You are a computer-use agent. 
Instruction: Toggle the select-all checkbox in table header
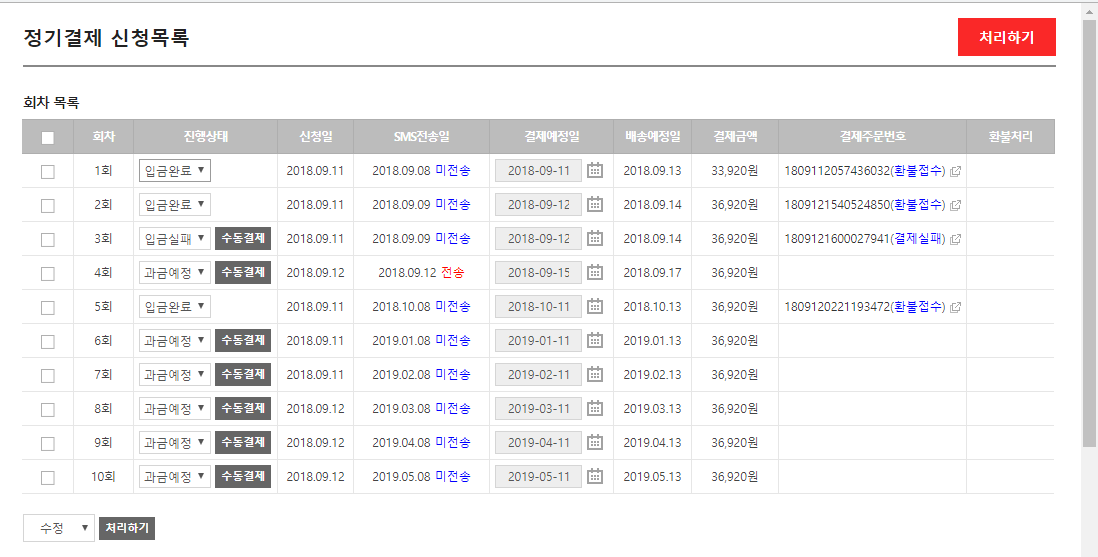48,138
